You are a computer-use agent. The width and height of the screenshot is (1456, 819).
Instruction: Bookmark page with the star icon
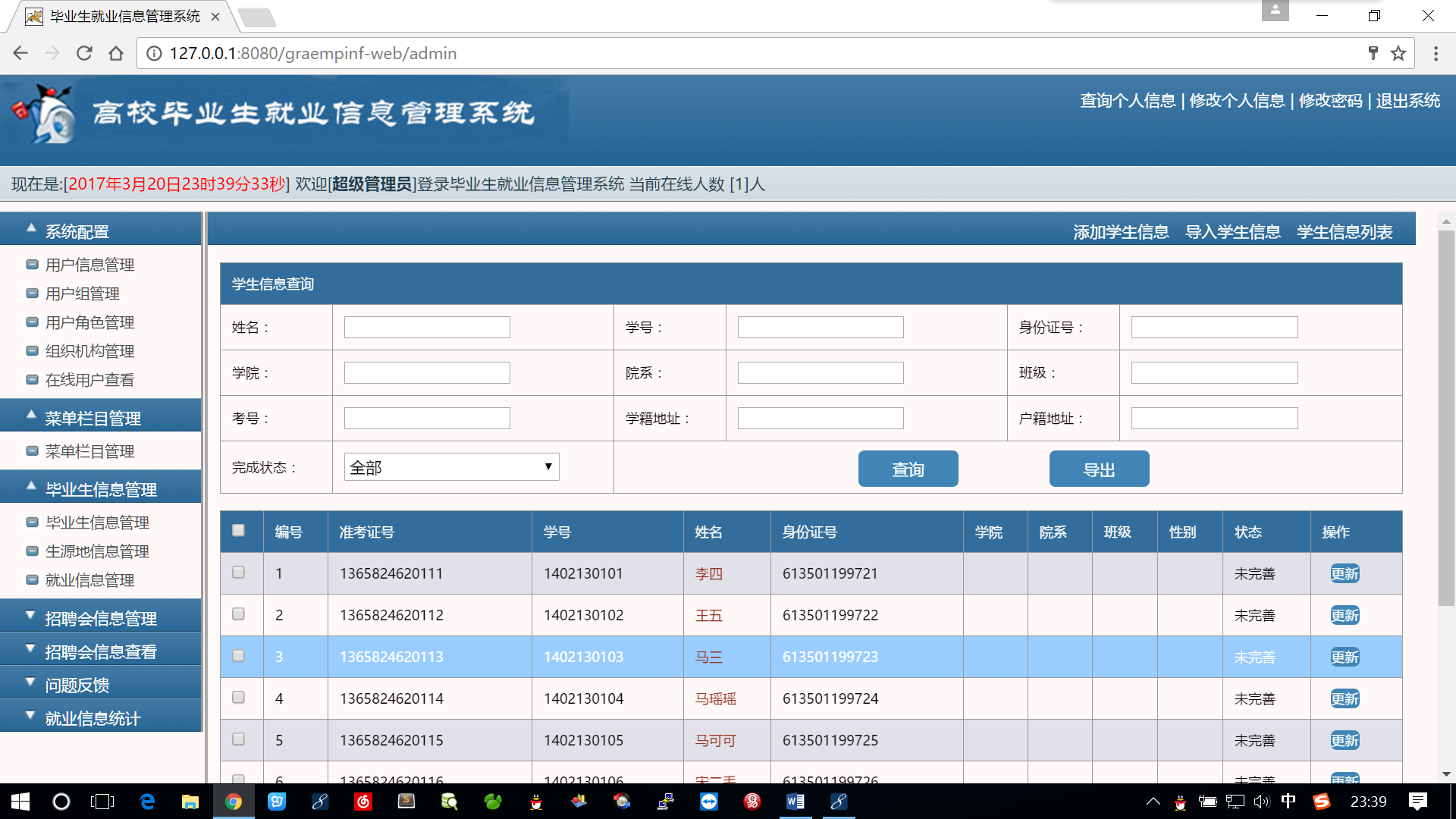tap(1398, 53)
